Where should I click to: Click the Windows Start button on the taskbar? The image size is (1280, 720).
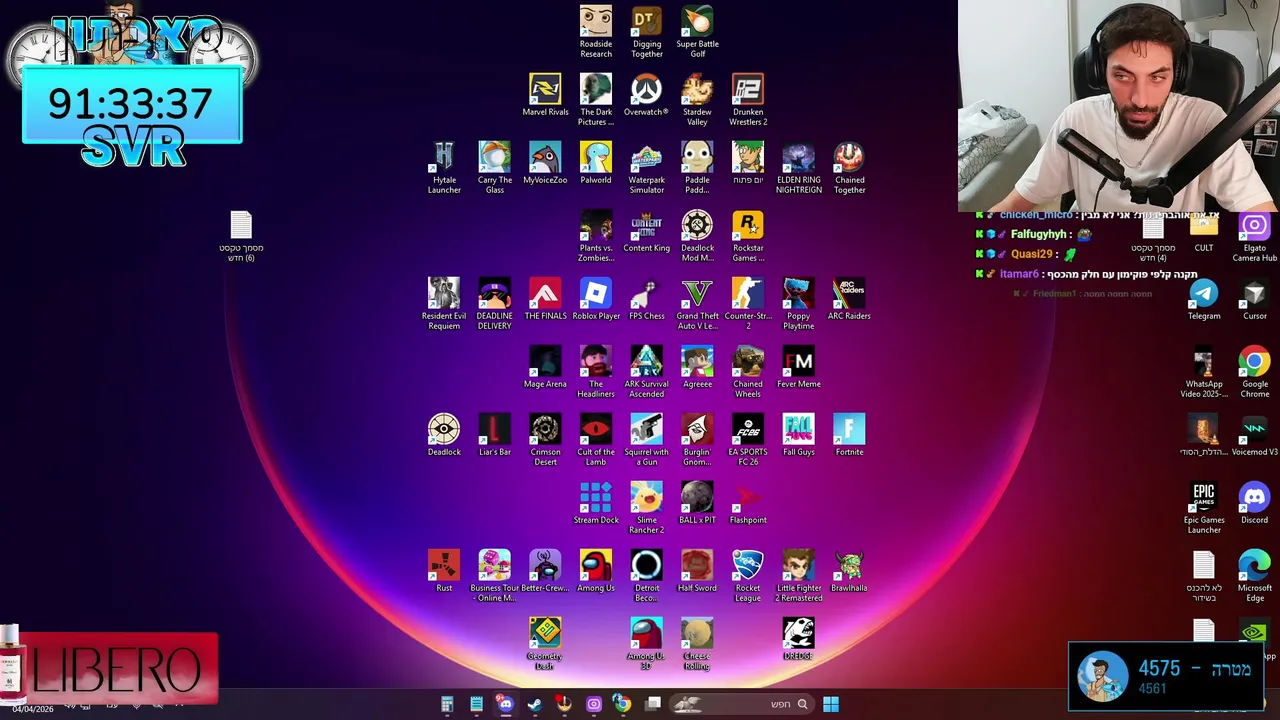[830, 704]
